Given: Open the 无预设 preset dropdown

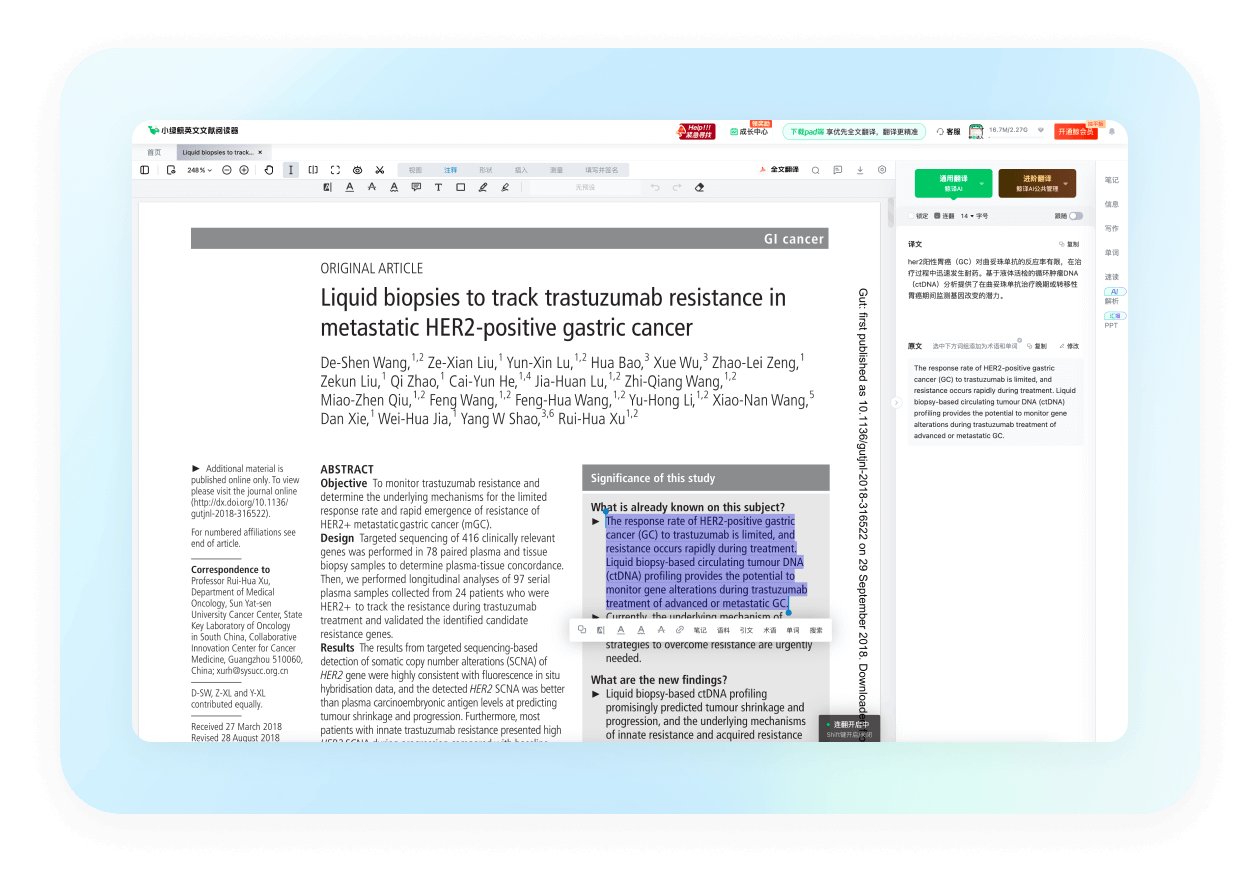Looking at the screenshot, I should tap(585, 187).
